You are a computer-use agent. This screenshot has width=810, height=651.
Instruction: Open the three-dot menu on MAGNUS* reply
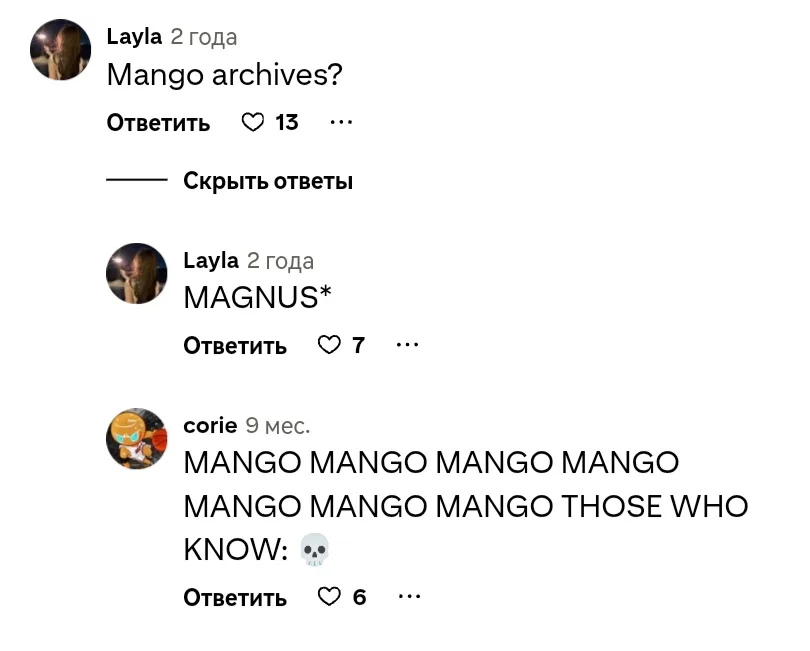click(x=407, y=345)
